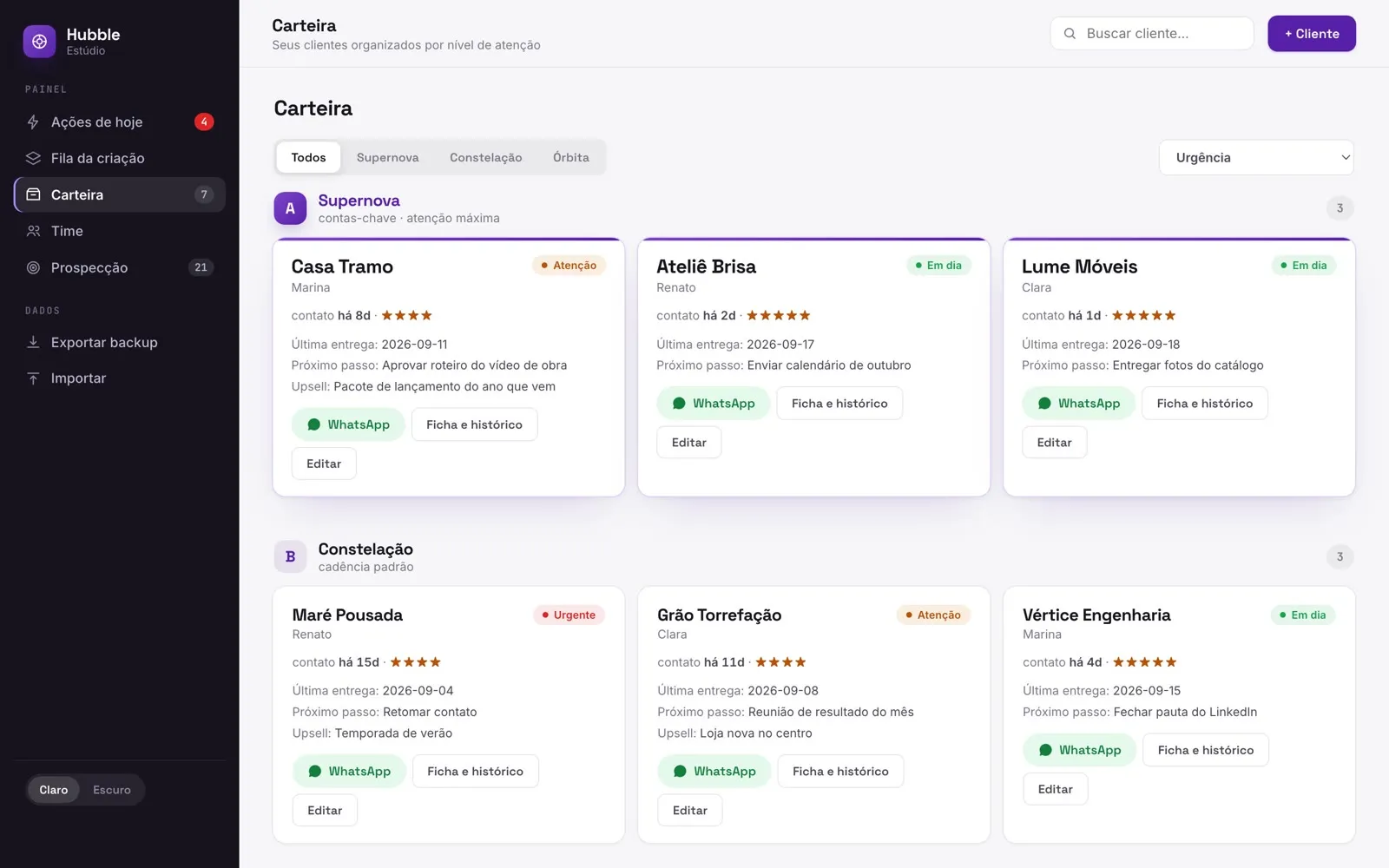Screen dimensions: 1389x868
Task: Open WhatsApp for Maré Pousada
Action: coord(349,771)
